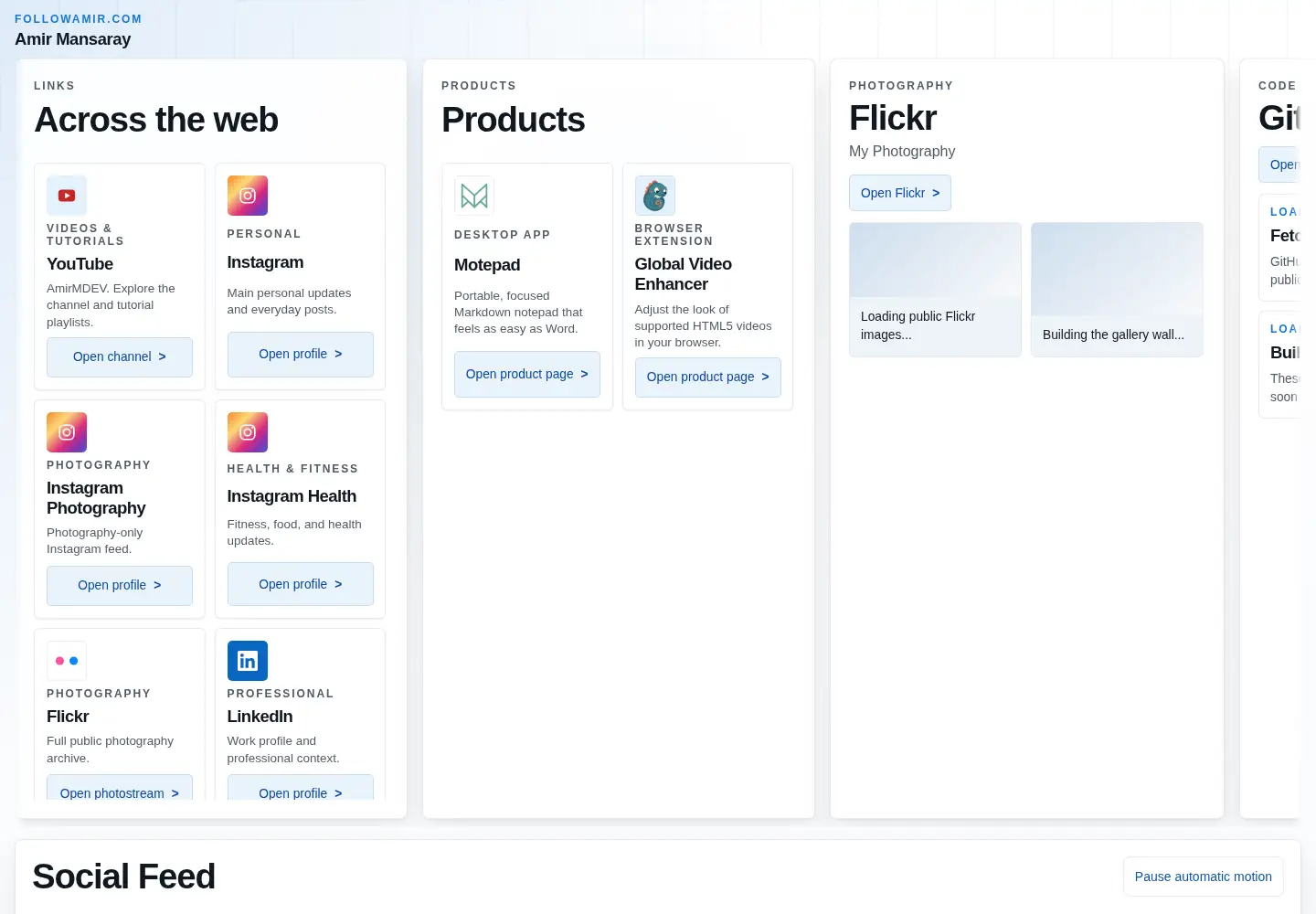1316x914 pixels.
Task: Click the YouTube play icon
Action: [67, 196]
